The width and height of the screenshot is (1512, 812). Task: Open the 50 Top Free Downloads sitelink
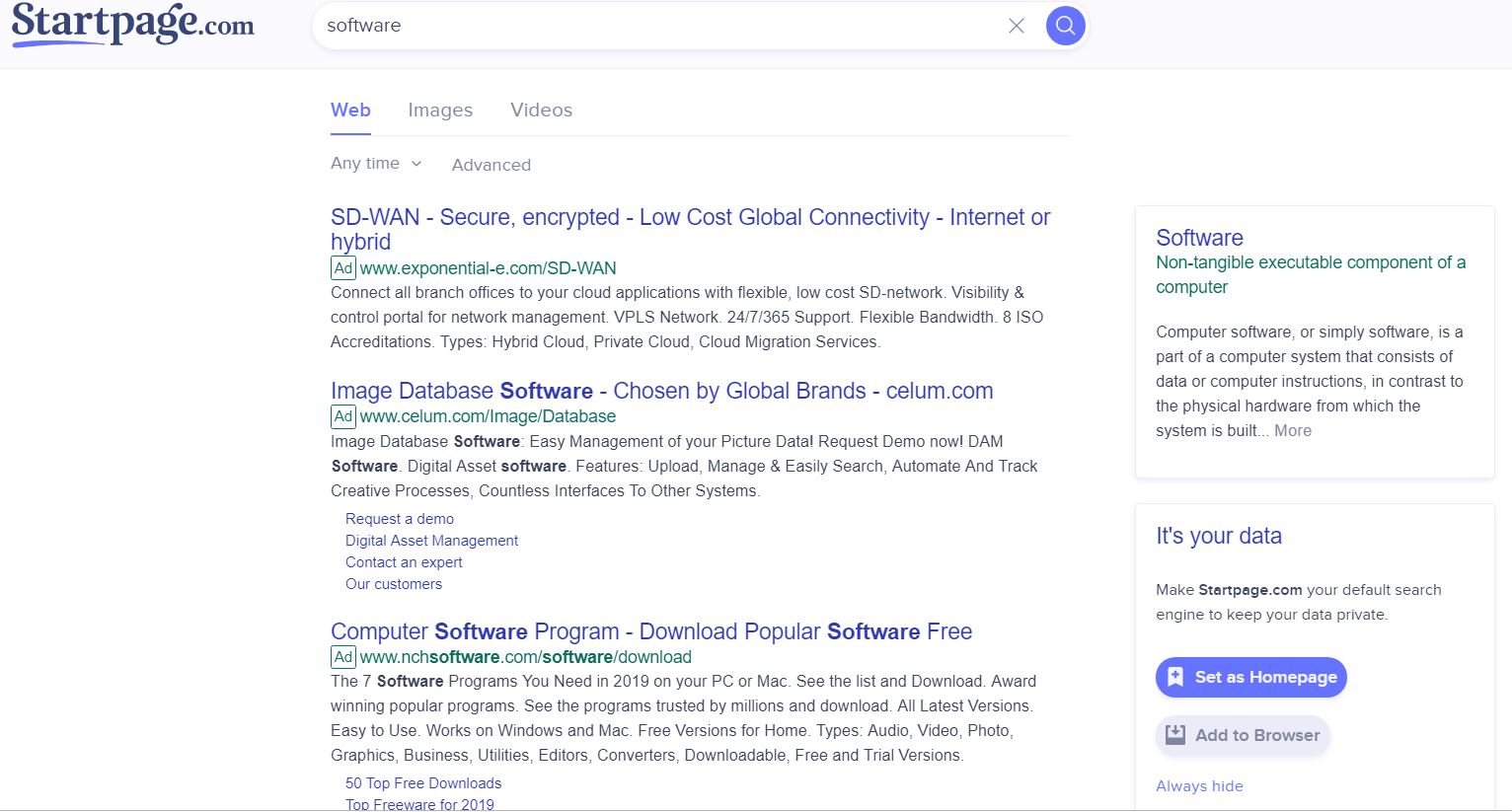(423, 783)
